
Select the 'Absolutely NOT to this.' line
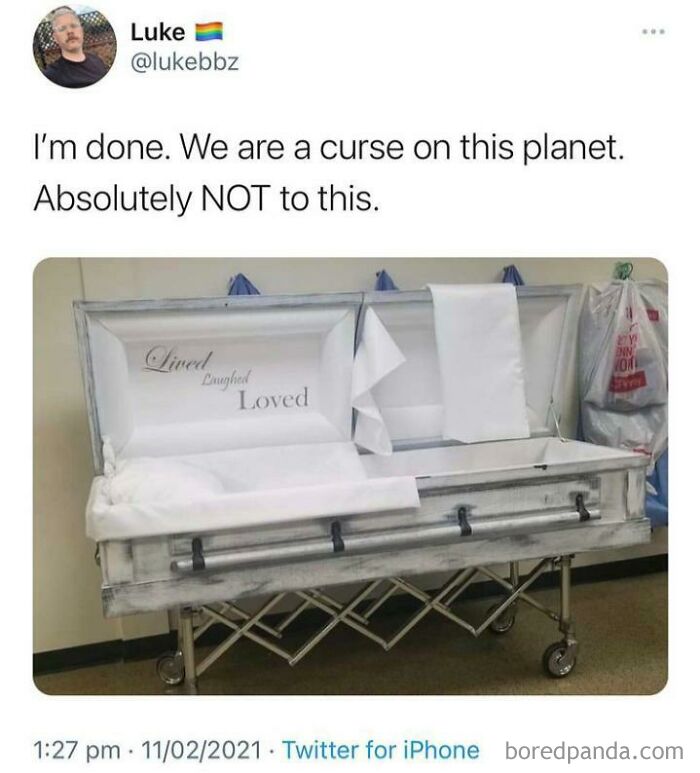(x=207, y=199)
